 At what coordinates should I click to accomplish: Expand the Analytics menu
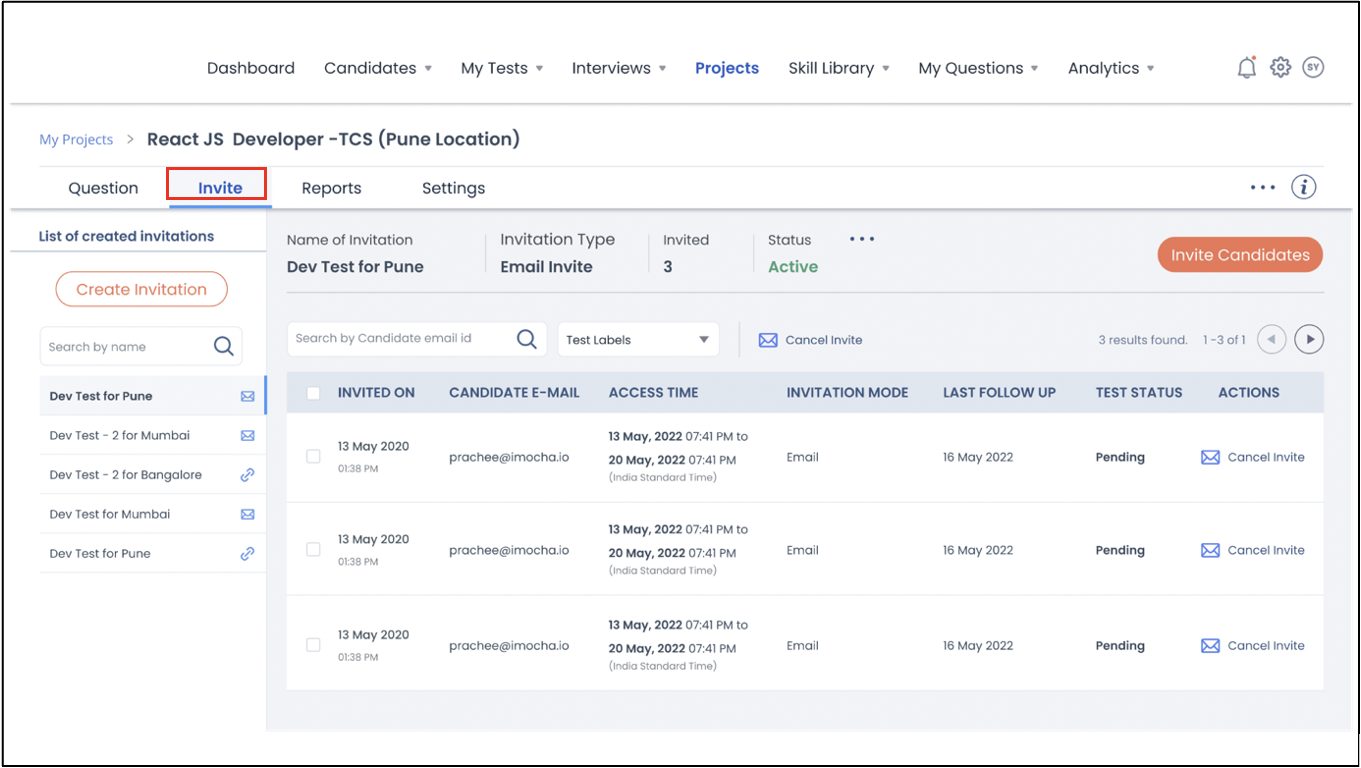[1111, 68]
